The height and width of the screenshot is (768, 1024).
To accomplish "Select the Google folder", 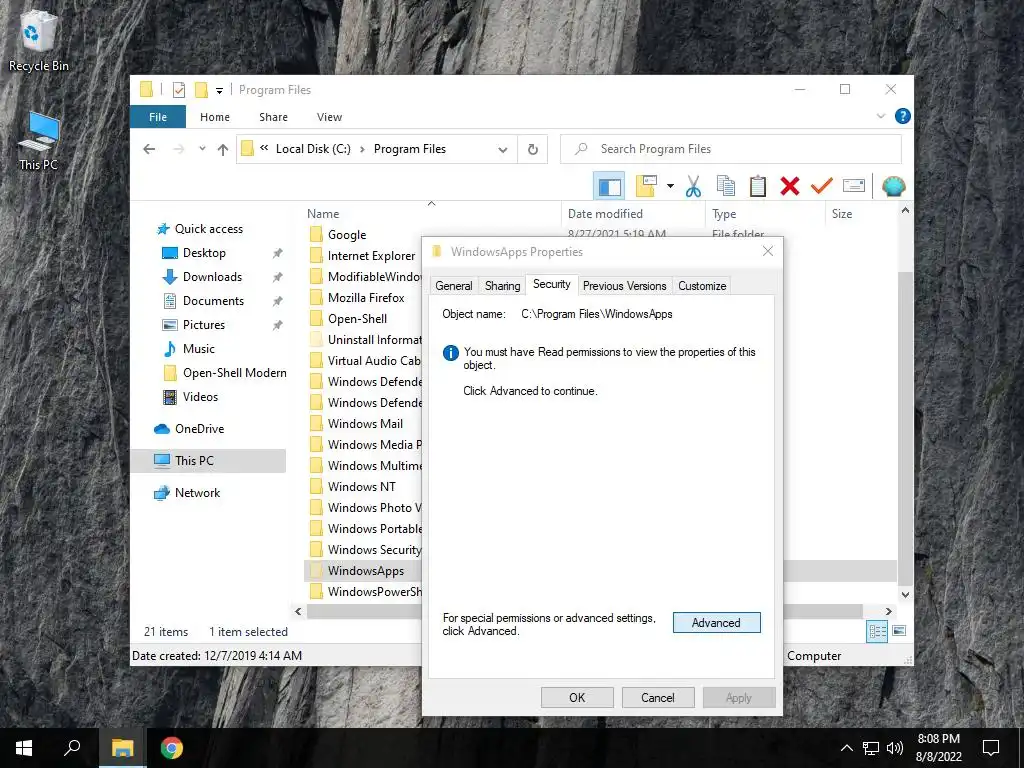I will click(347, 235).
